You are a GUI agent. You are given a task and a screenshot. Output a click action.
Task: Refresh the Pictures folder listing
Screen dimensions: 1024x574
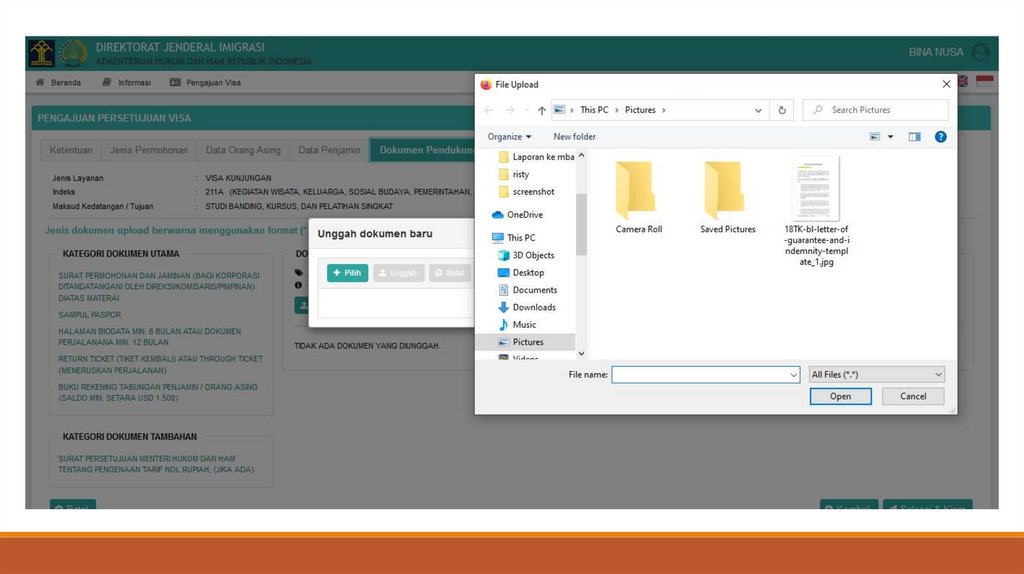pyautogui.click(x=782, y=110)
